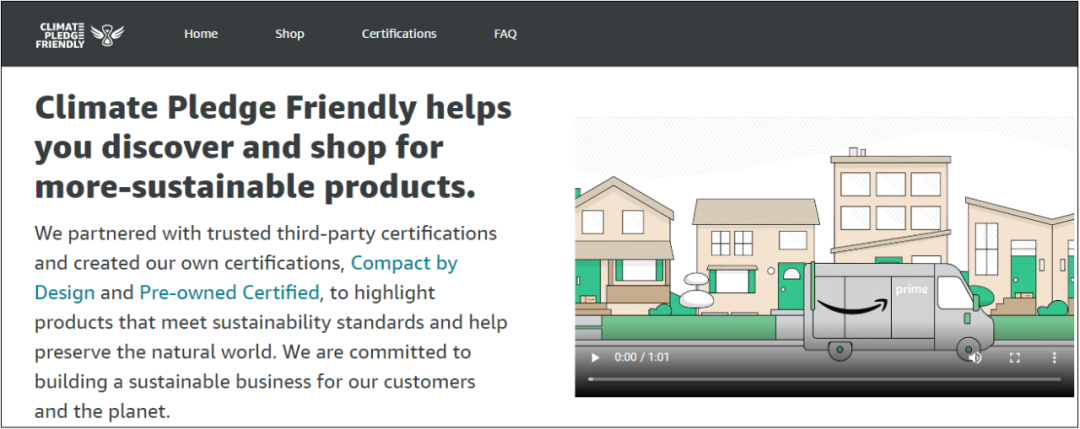Screen dimensions: 1080x429
Task: Open the FAQ nav item
Action: click(x=505, y=34)
